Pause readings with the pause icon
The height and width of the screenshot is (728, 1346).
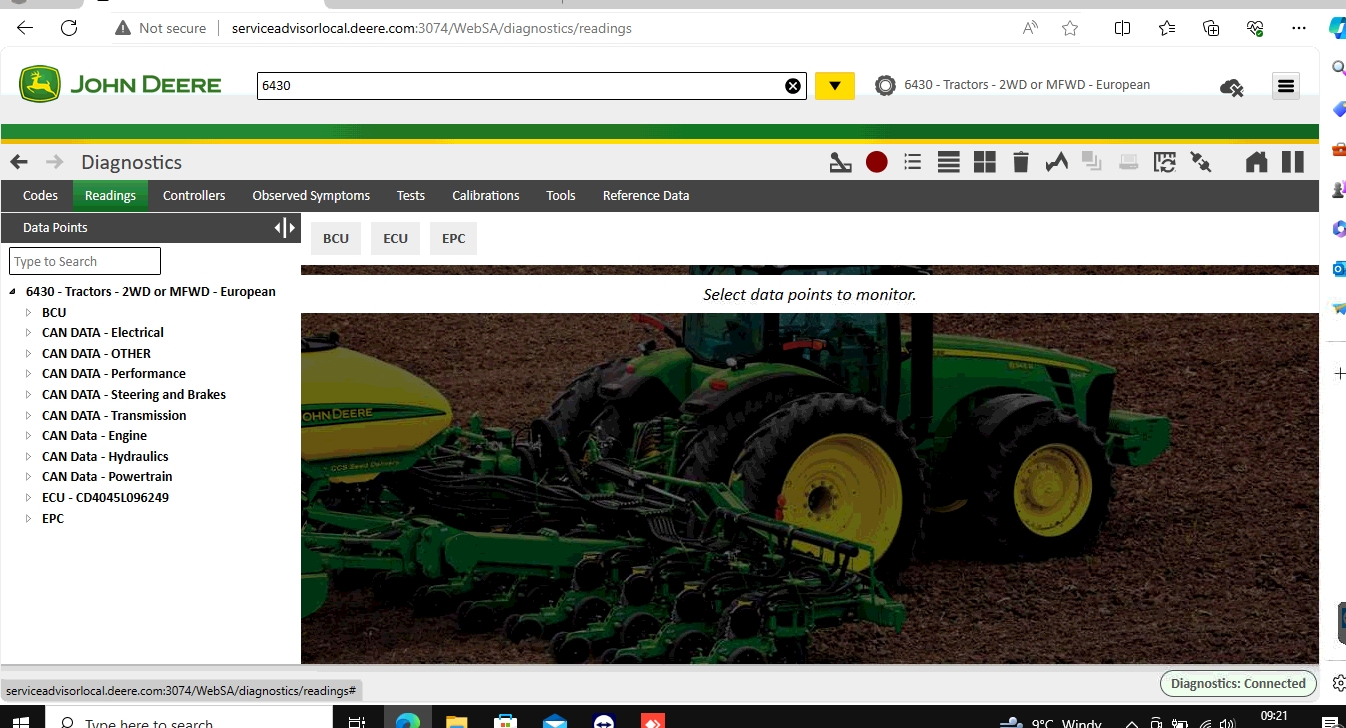click(x=1292, y=161)
